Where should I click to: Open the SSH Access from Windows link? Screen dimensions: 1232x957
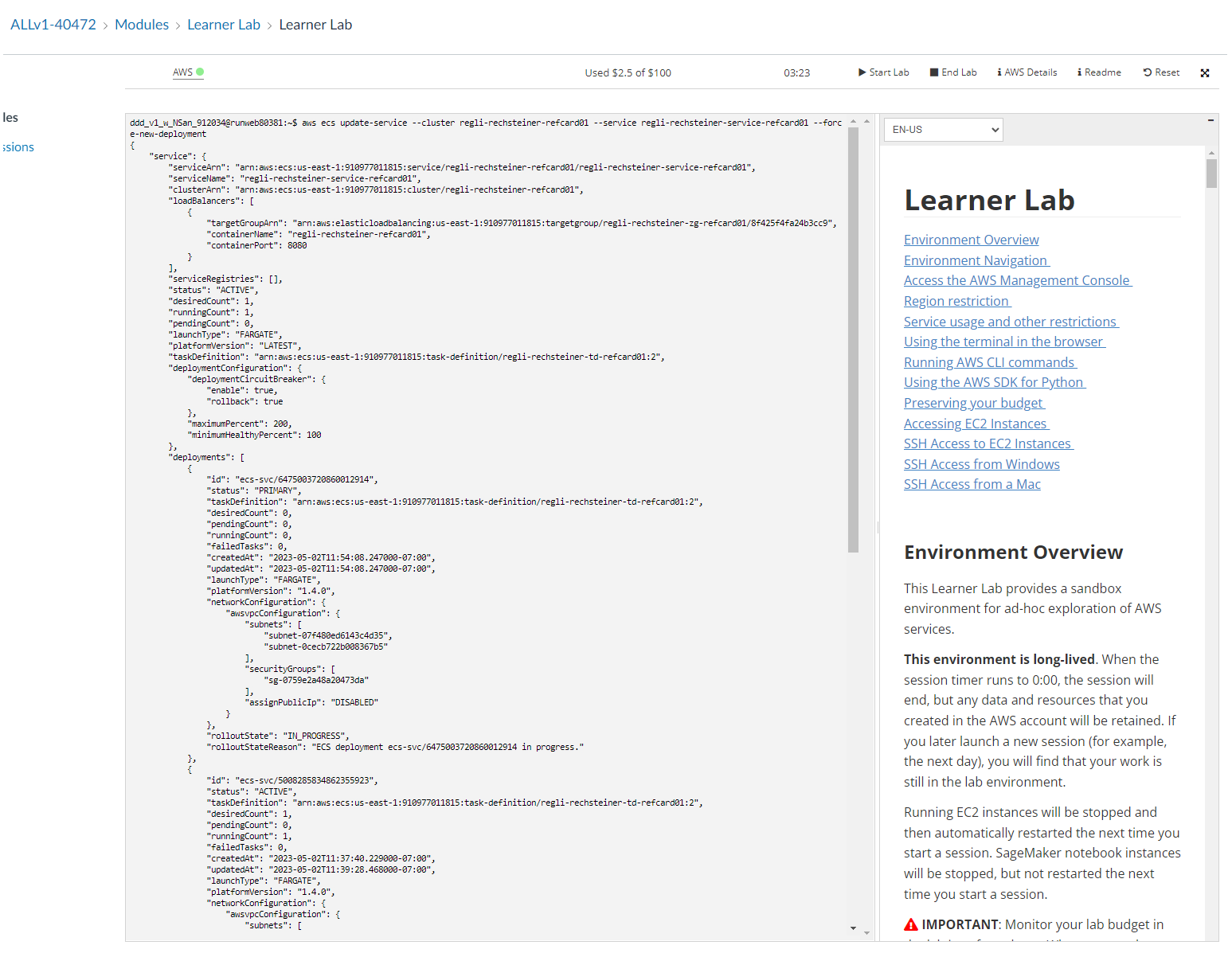coord(981,464)
